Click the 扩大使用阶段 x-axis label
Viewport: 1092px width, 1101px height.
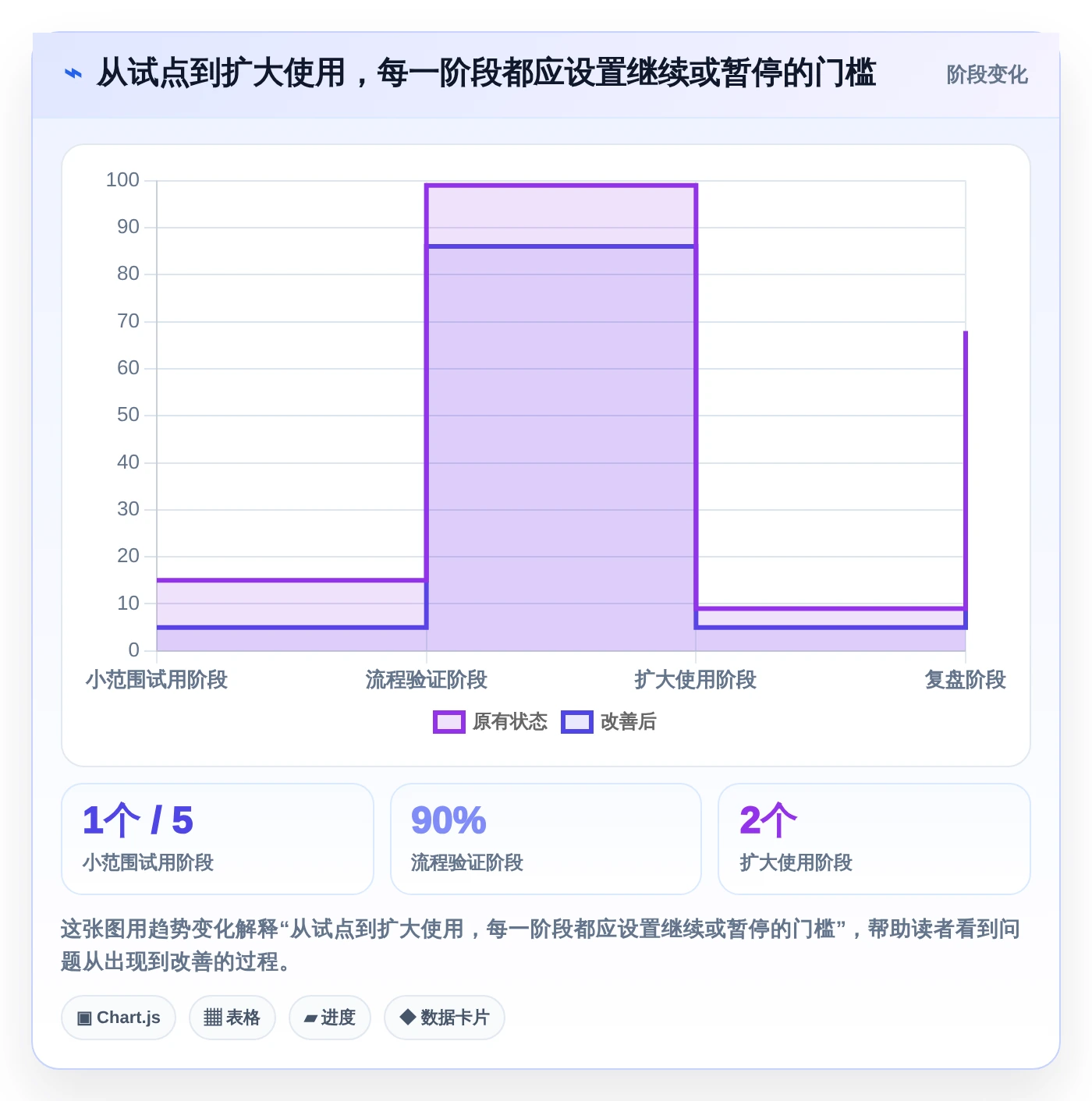click(696, 680)
